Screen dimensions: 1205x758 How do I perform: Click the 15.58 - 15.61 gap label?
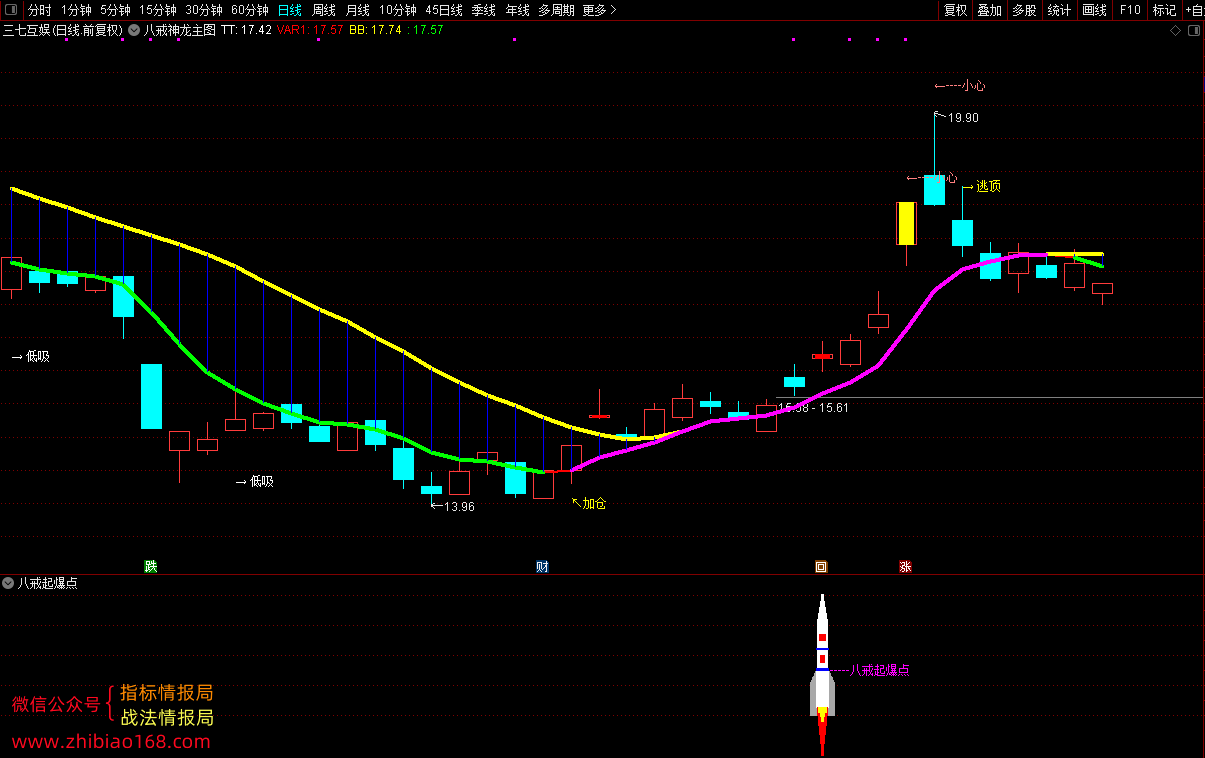point(813,408)
